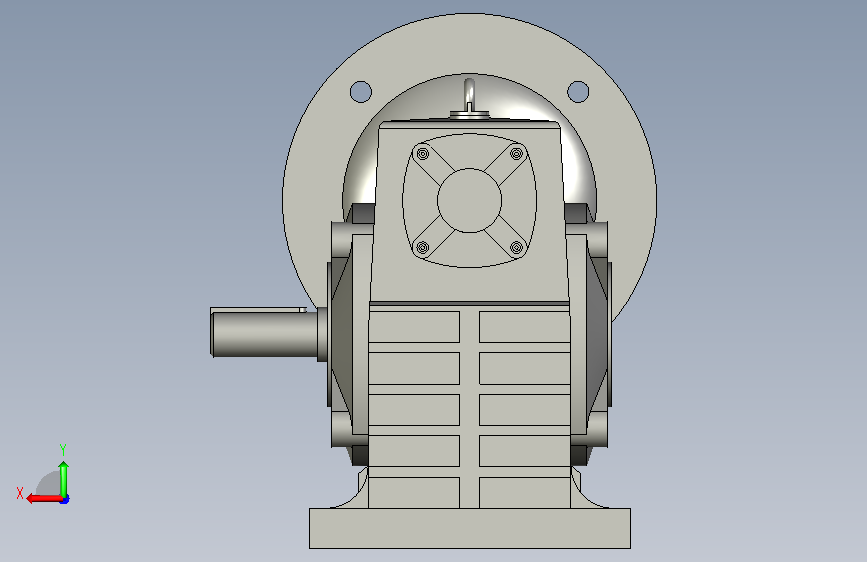Pick the upper-left mounting hole in flange
867x562 pixels.
(x=361, y=92)
